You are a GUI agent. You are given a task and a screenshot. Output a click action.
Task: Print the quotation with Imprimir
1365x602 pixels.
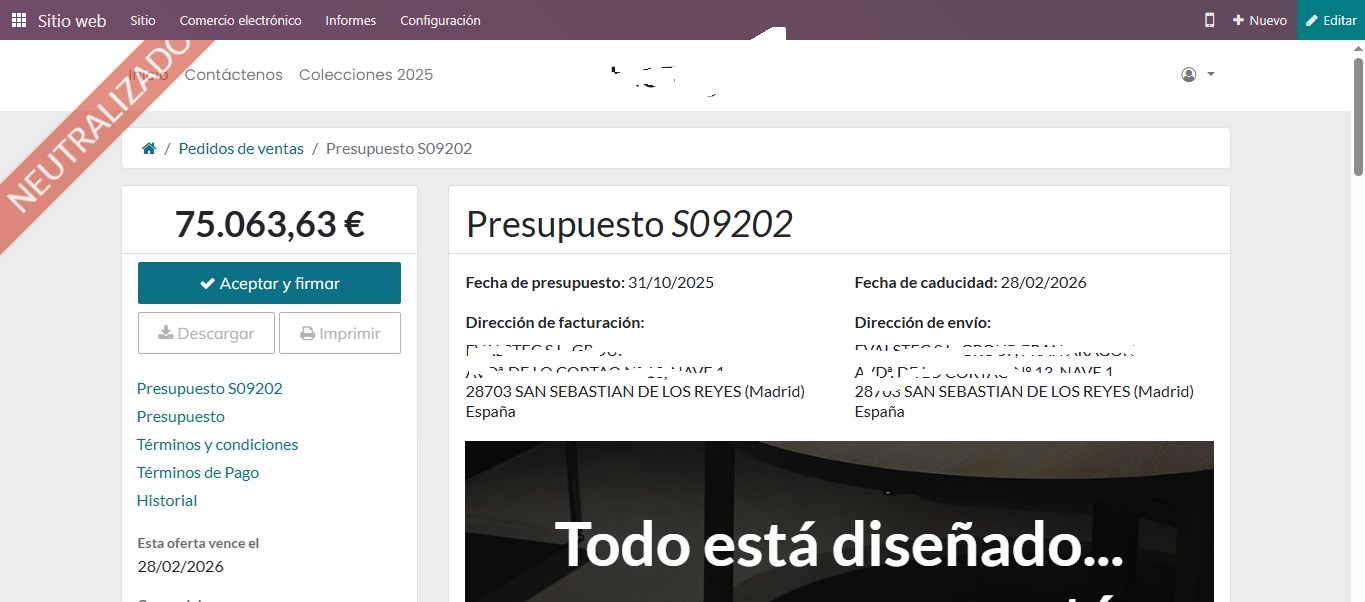click(340, 333)
